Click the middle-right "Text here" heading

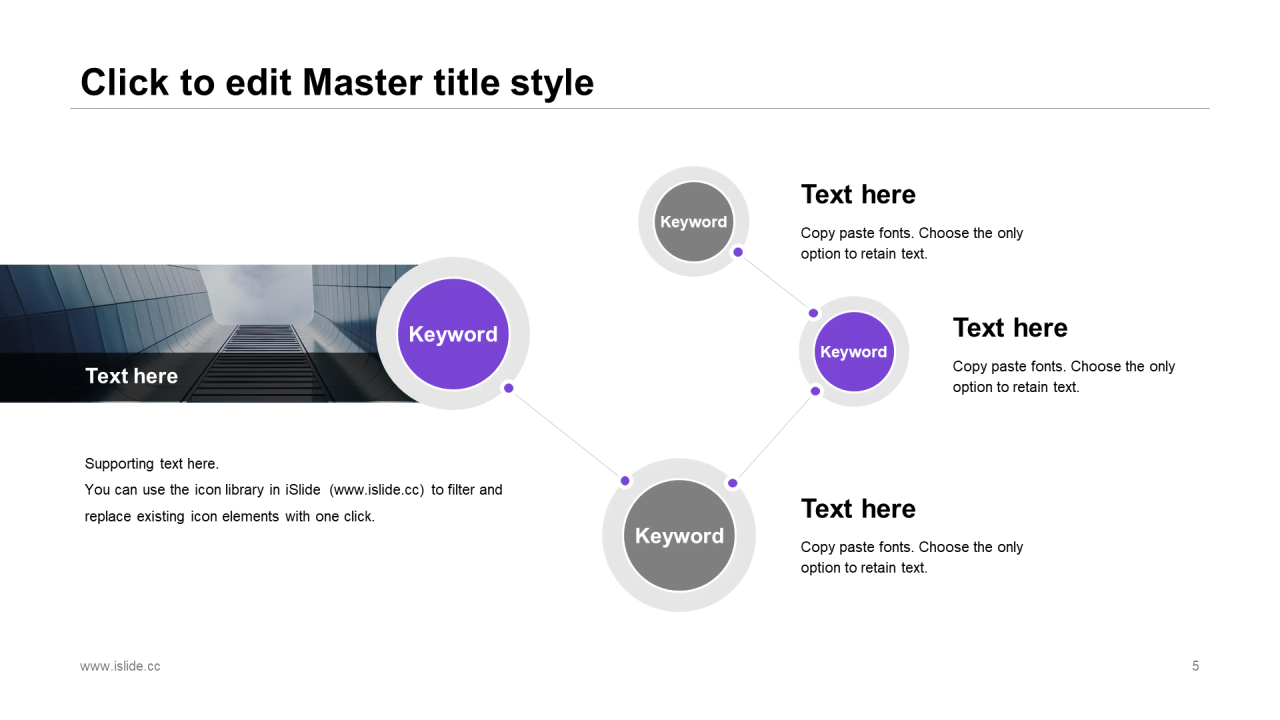click(x=1010, y=328)
